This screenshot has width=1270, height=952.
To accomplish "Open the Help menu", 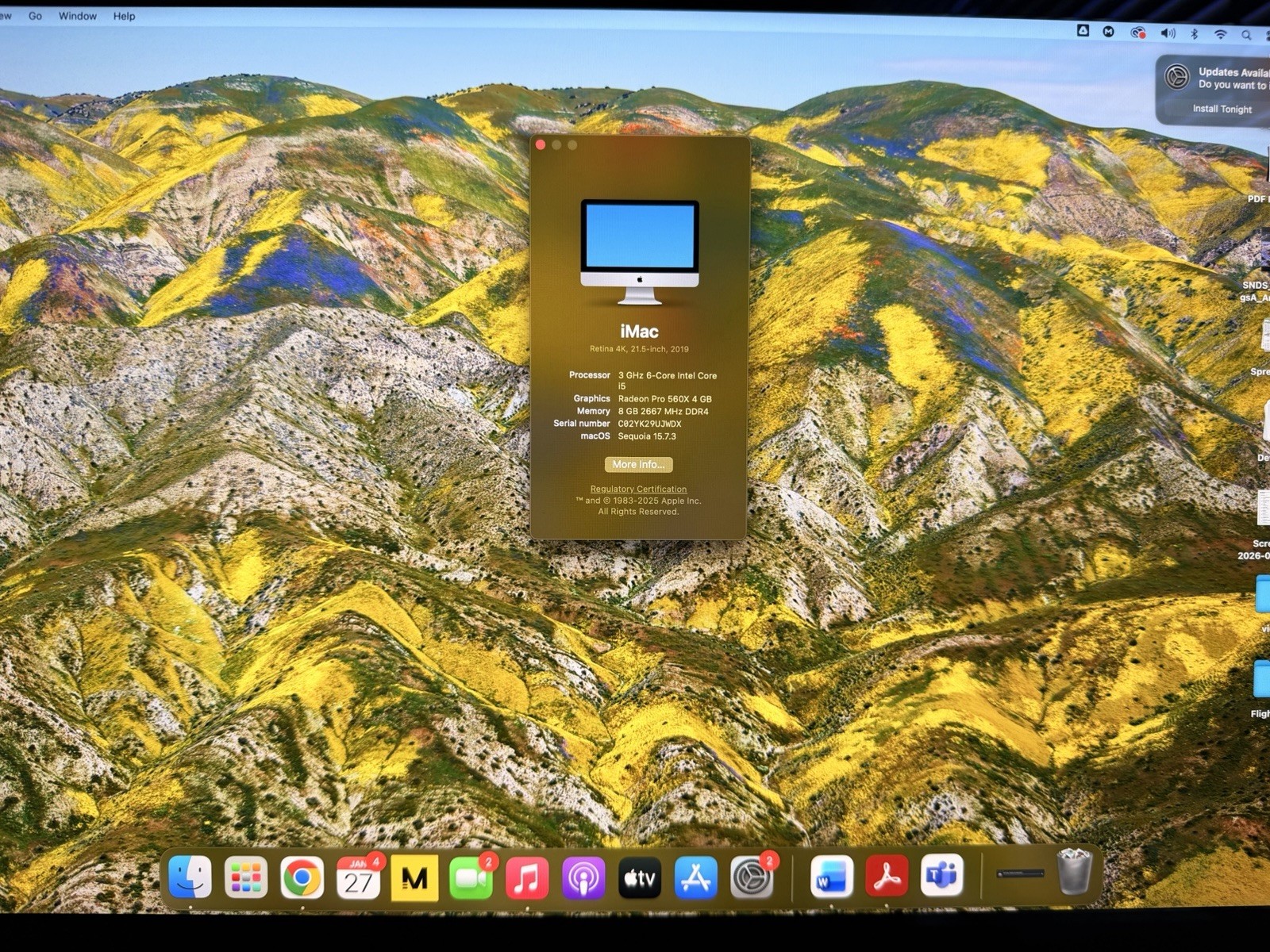I will click(124, 16).
